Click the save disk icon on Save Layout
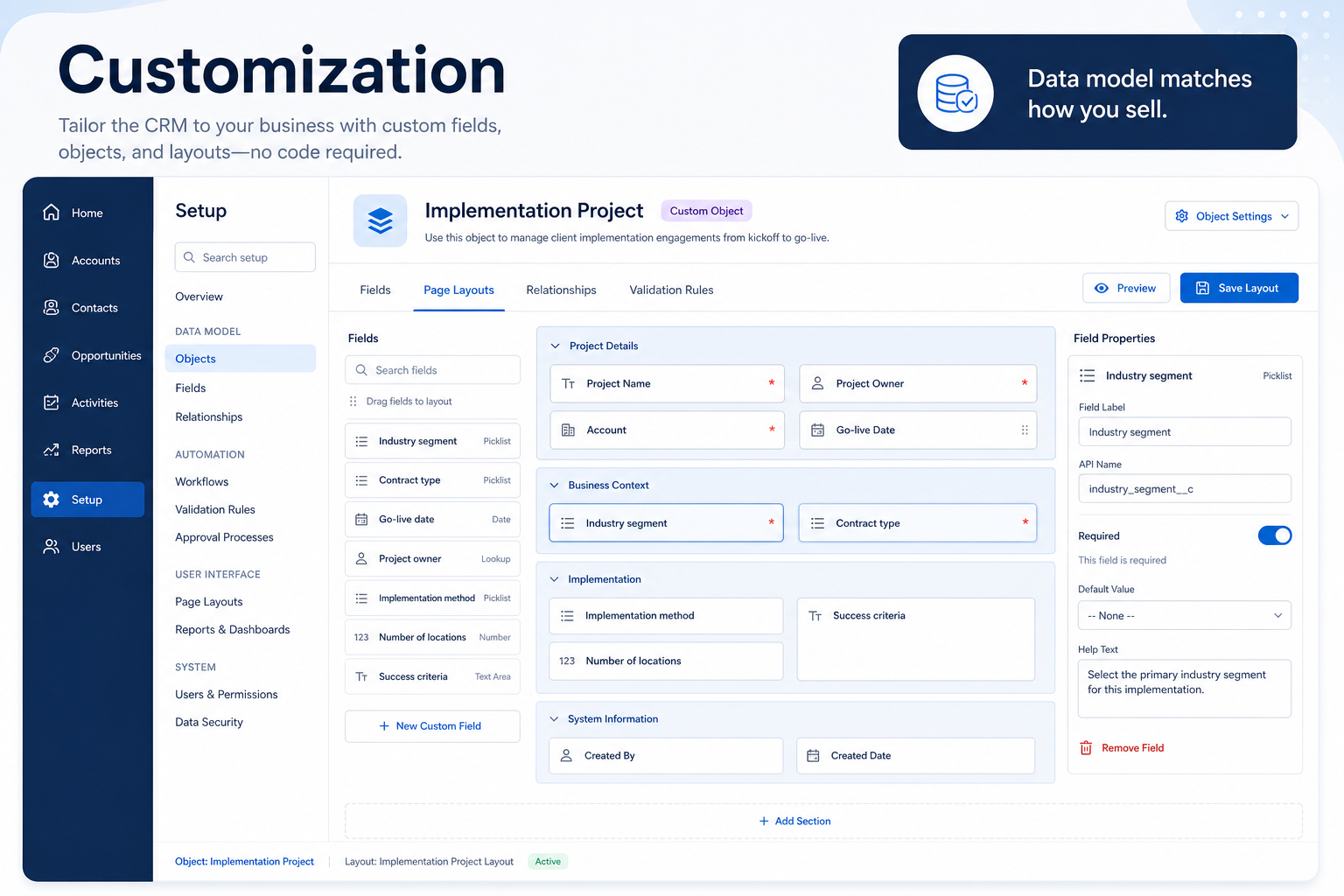The height and width of the screenshot is (896, 1344). pos(1202,288)
